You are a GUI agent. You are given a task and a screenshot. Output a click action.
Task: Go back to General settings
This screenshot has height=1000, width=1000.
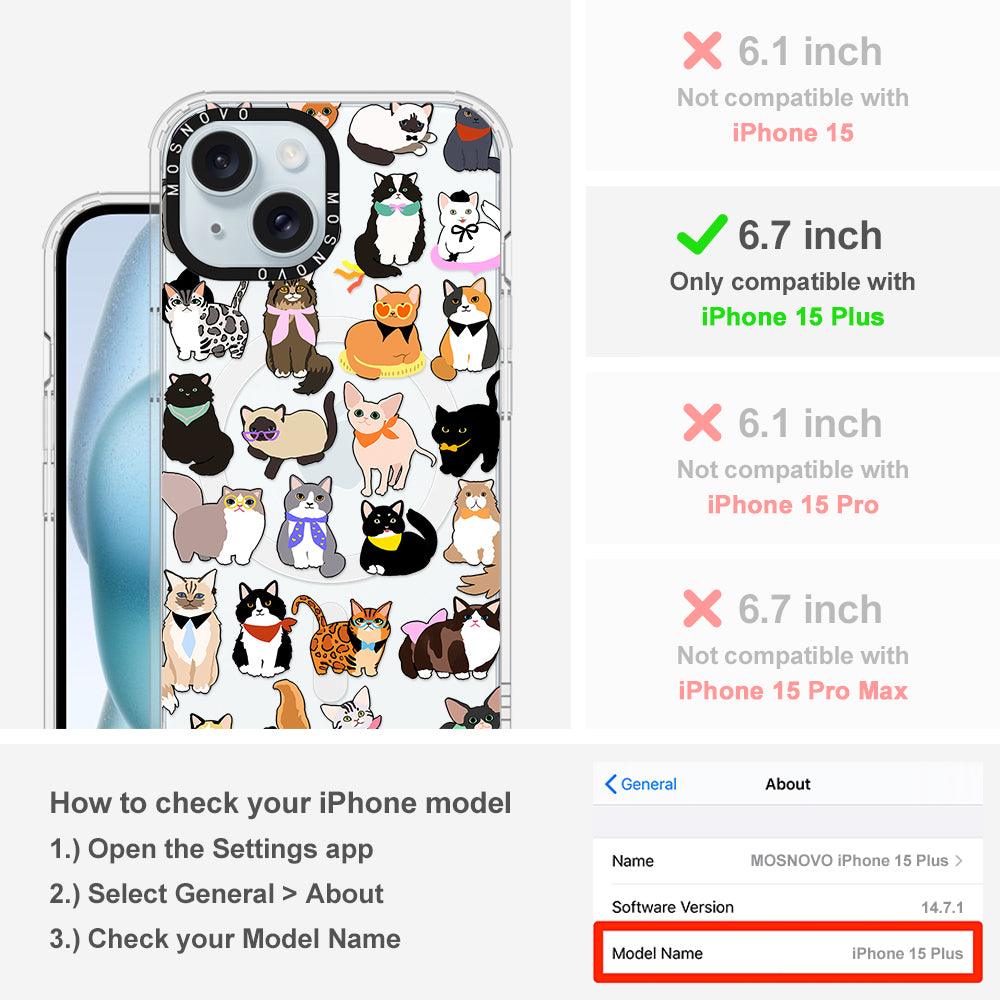tap(641, 784)
